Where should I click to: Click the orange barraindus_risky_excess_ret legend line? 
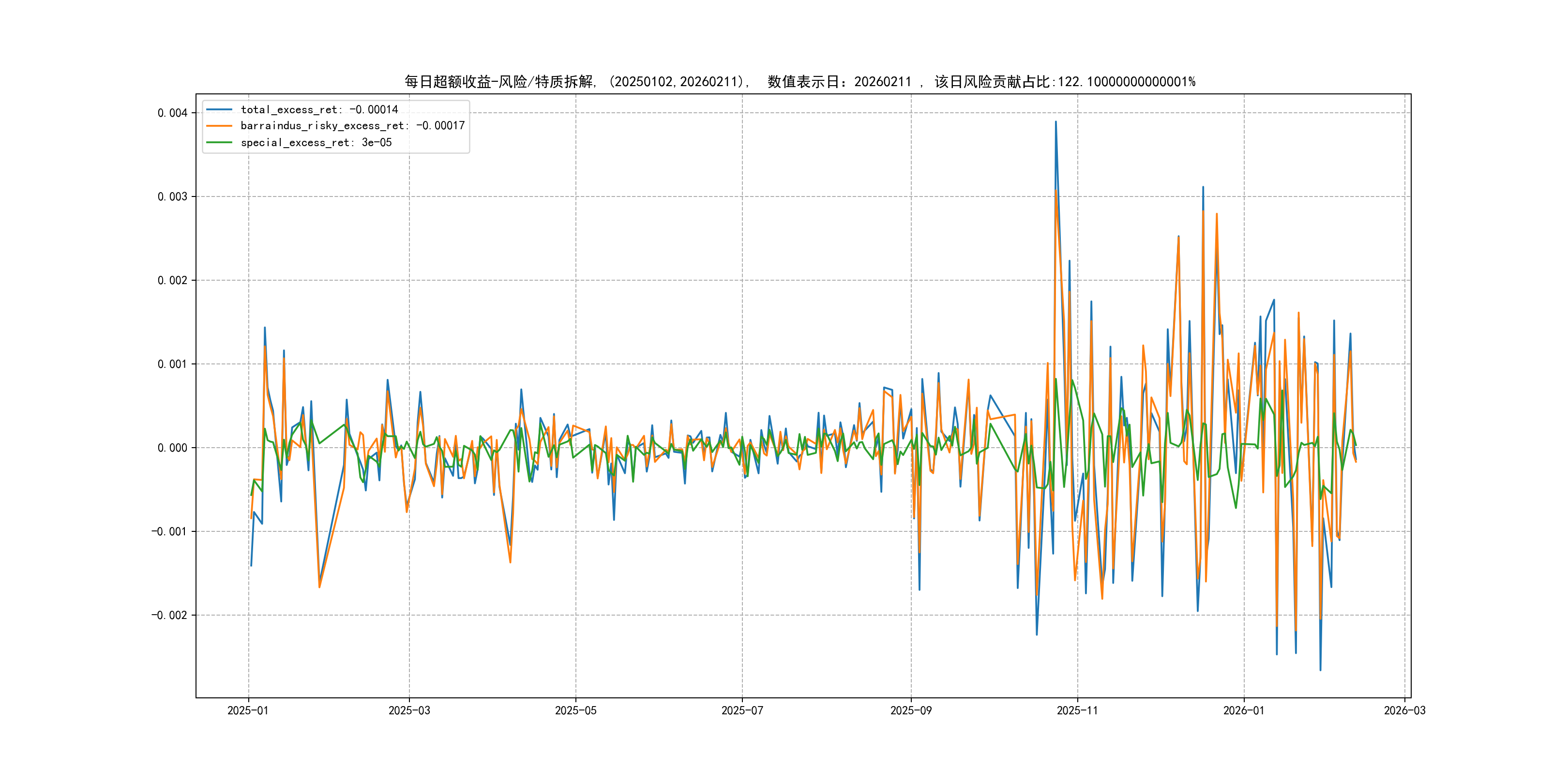pyautogui.click(x=219, y=126)
